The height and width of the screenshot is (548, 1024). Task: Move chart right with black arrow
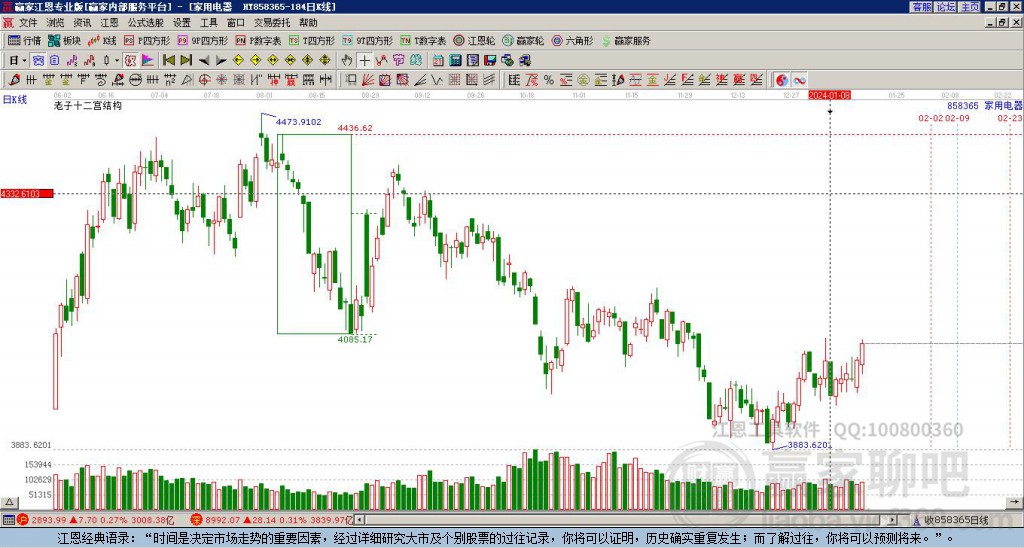click(x=221, y=60)
